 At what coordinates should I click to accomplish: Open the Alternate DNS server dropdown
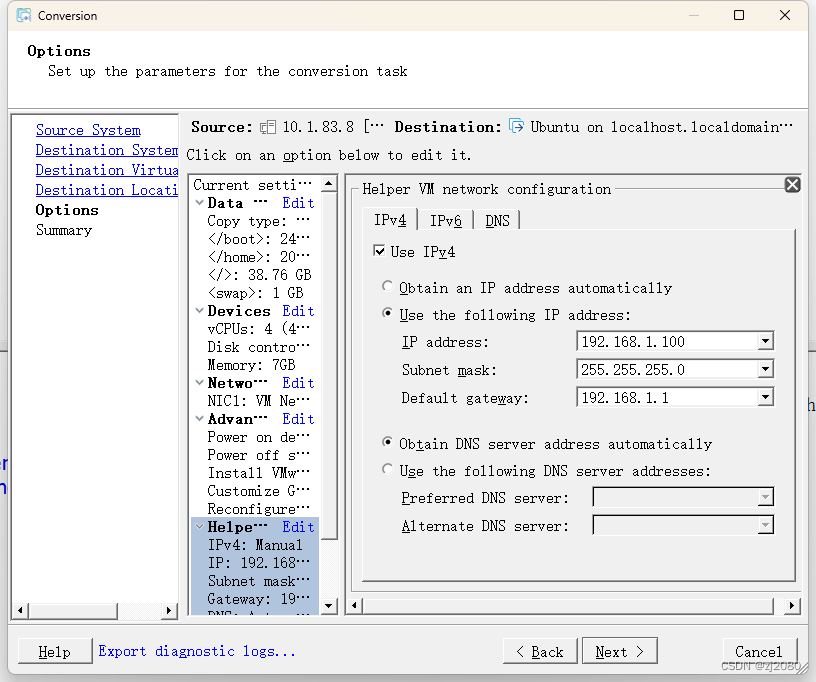[765, 525]
